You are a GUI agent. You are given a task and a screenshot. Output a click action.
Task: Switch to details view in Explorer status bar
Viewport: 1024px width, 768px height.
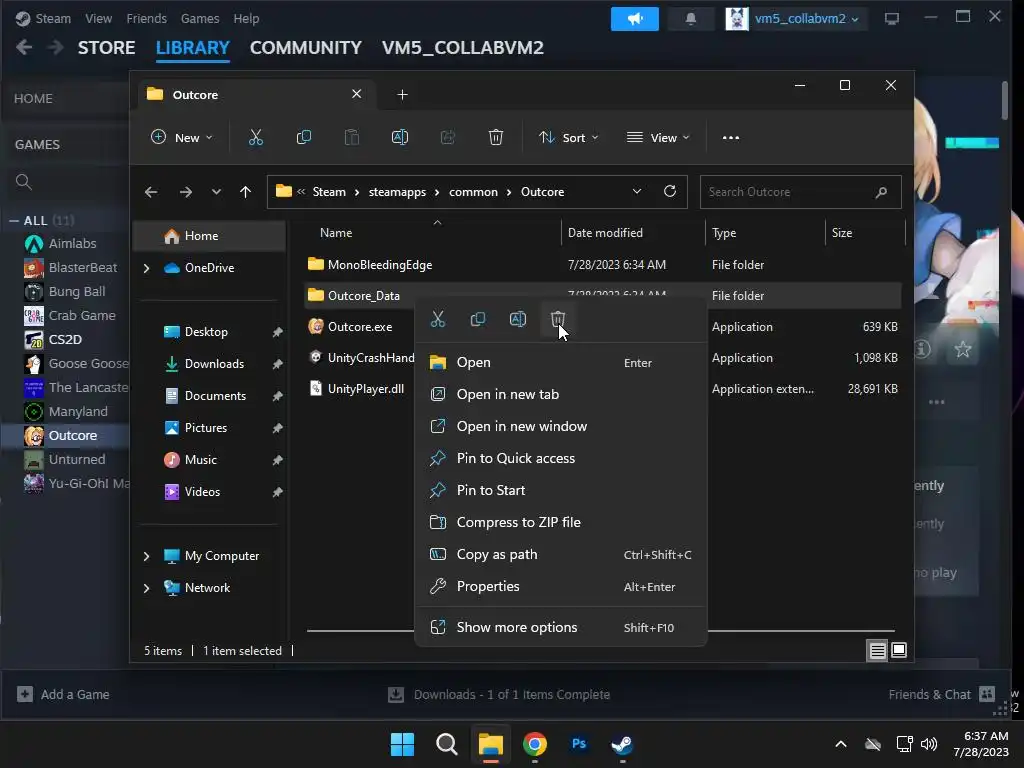click(x=877, y=650)
